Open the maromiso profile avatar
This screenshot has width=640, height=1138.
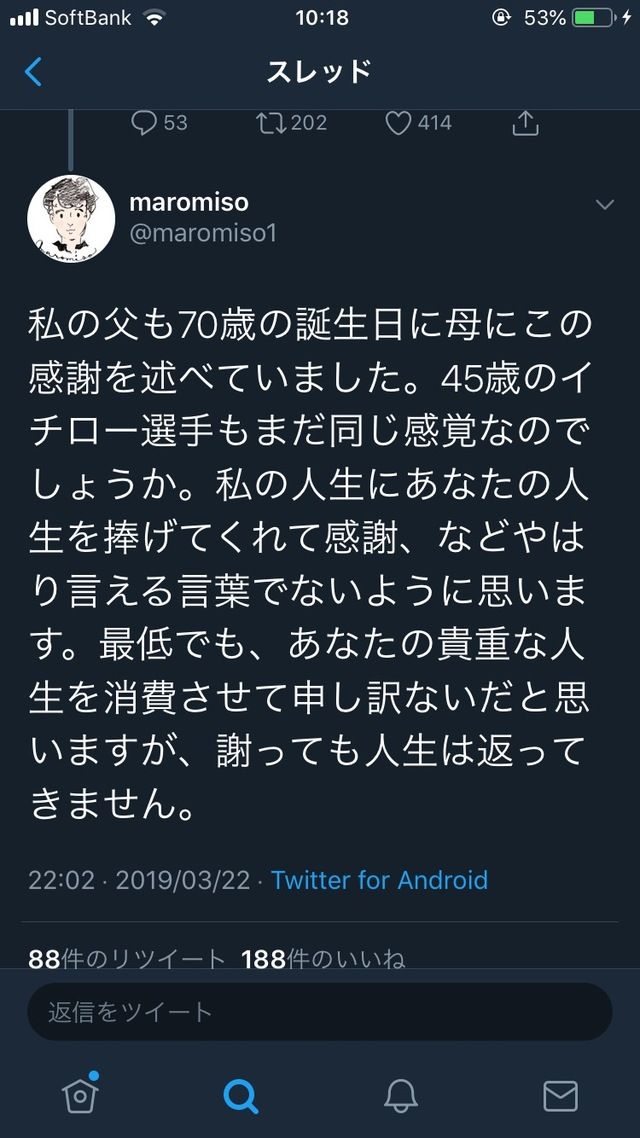coord(71,218)
